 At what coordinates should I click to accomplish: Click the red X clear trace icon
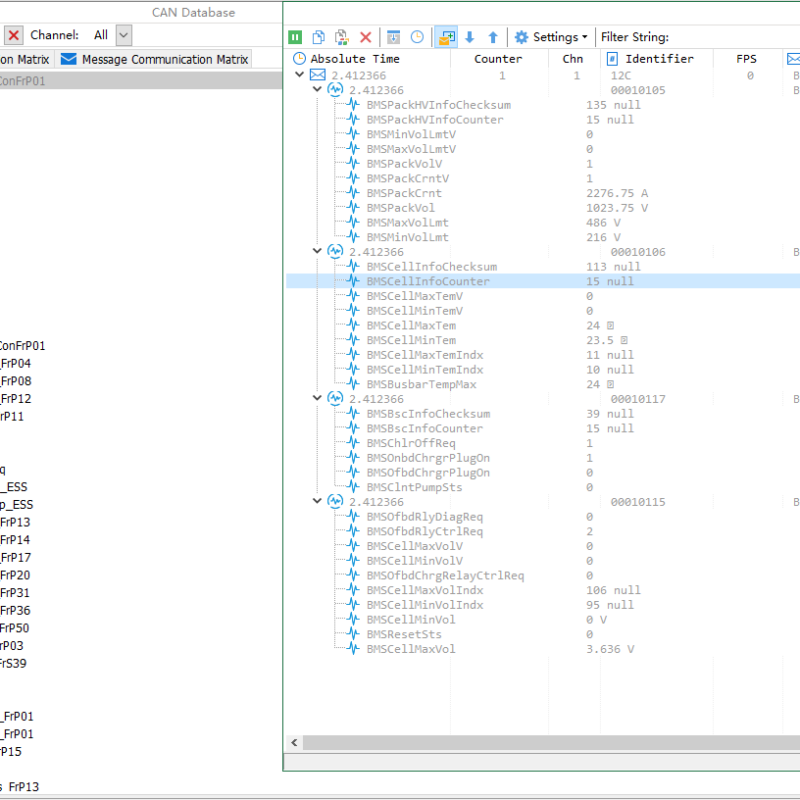[365, 37]
